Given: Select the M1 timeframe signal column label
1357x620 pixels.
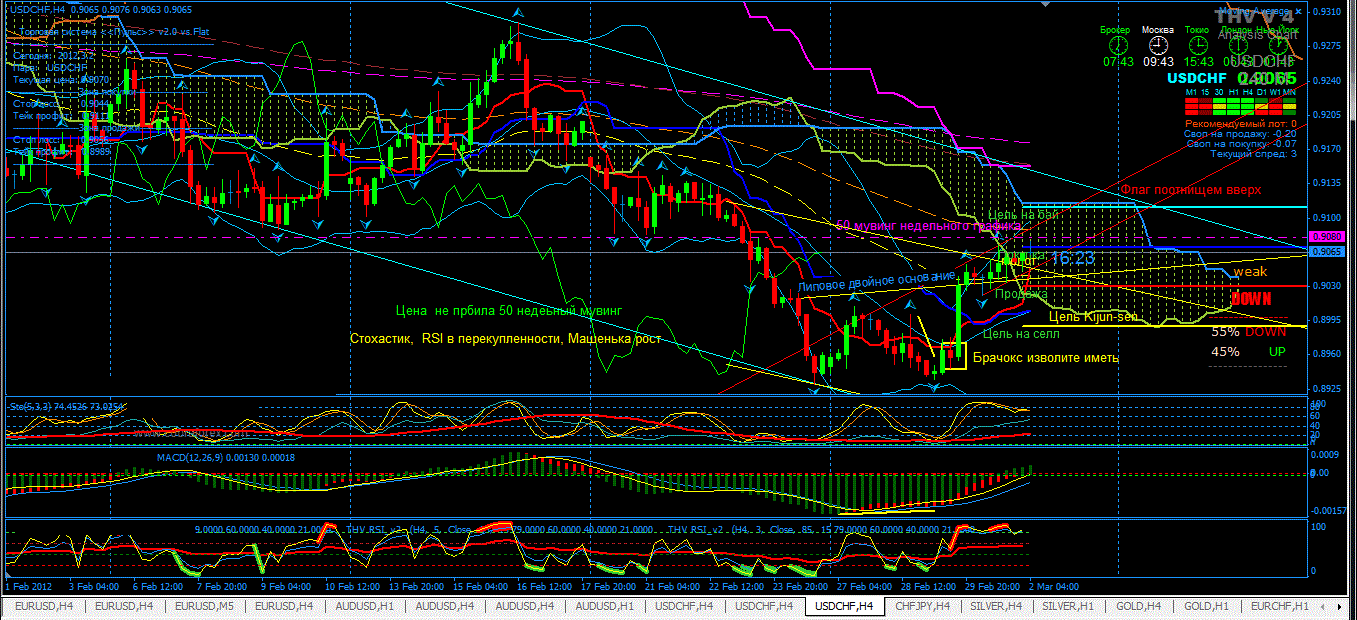Looking at the screenshot, I should point(1191,92).
